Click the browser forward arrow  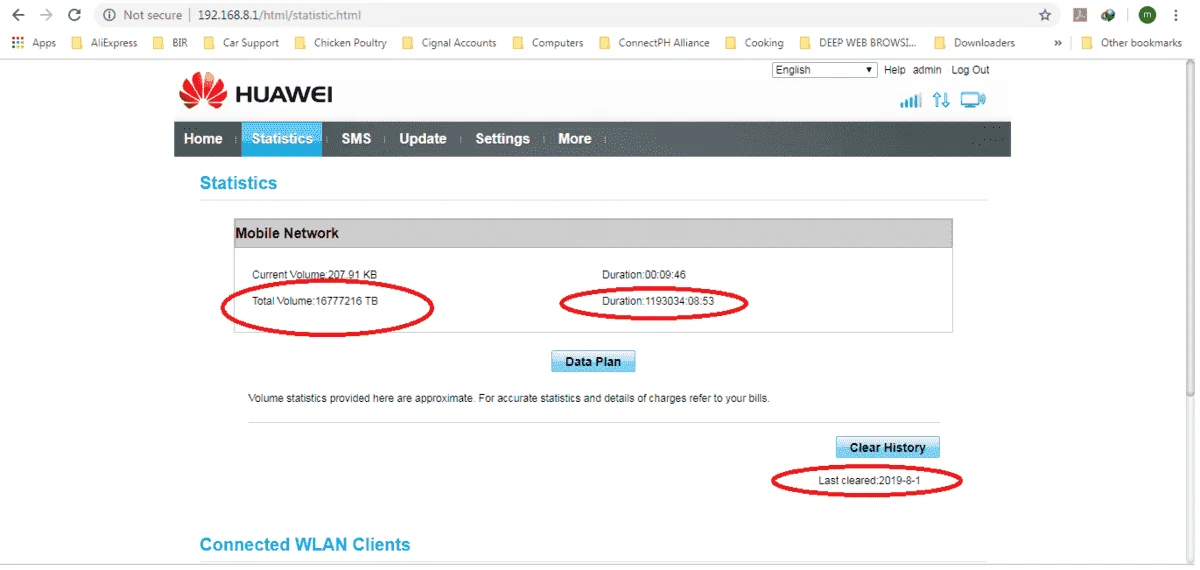(46, 15)
